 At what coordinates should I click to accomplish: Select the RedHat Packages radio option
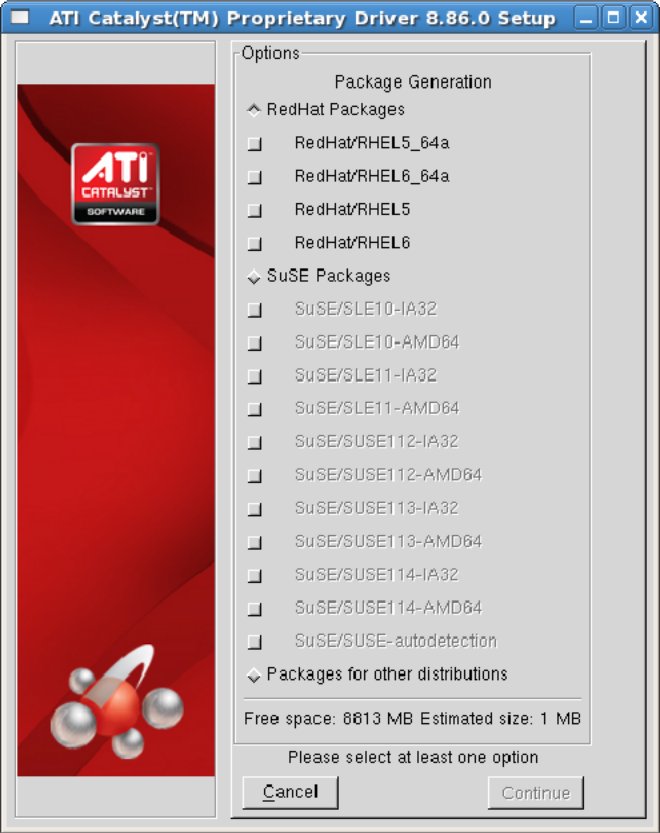pyautogui.click(x=254, y=110)
